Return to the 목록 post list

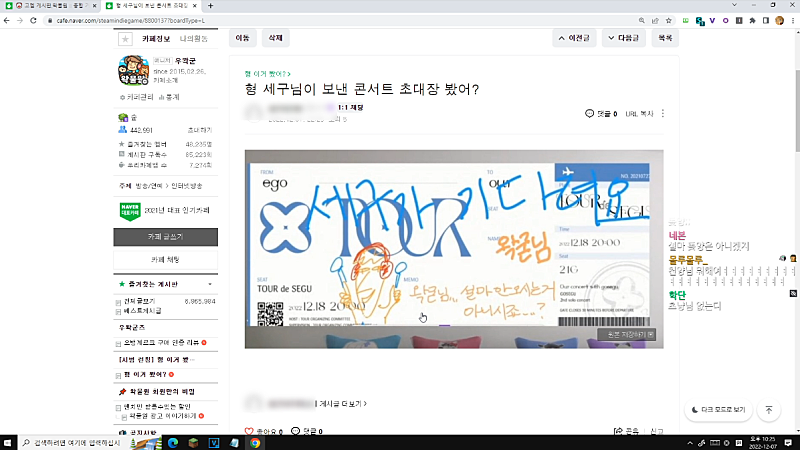(665, 38)
